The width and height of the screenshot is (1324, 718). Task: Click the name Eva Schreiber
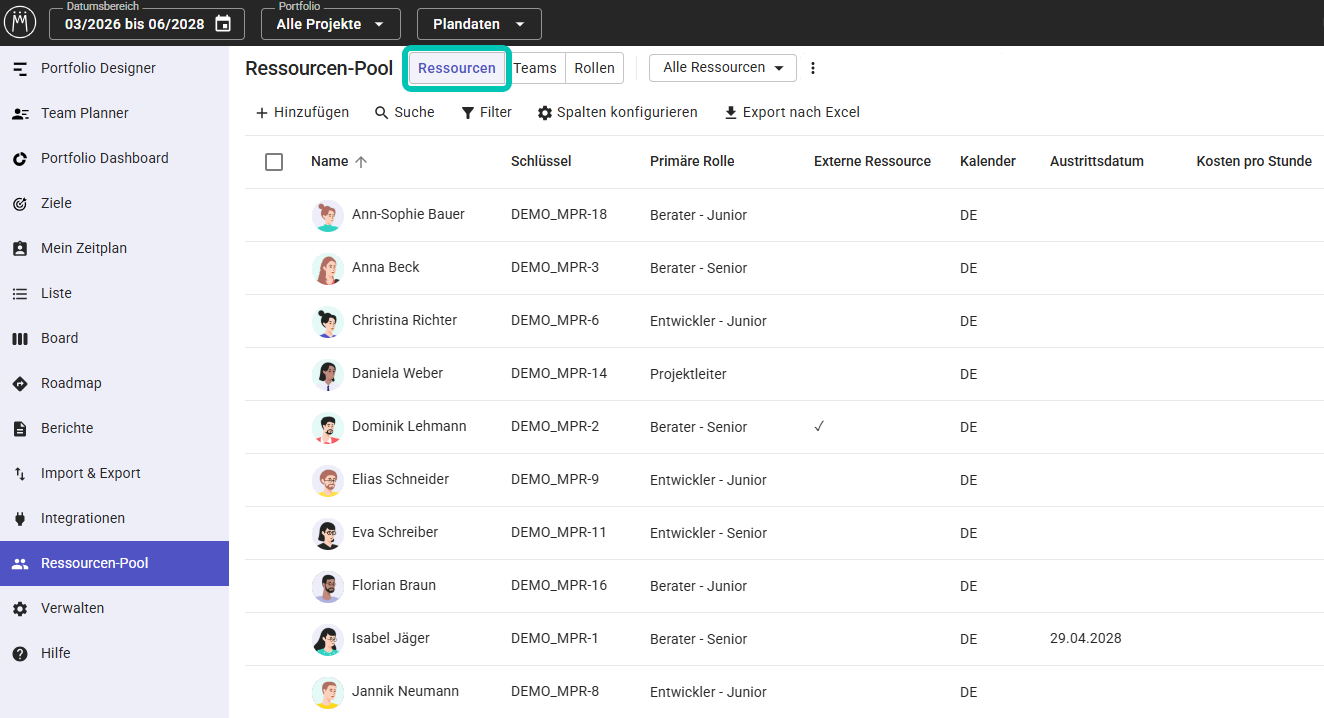pyautogui.click(x=395, y=533)
